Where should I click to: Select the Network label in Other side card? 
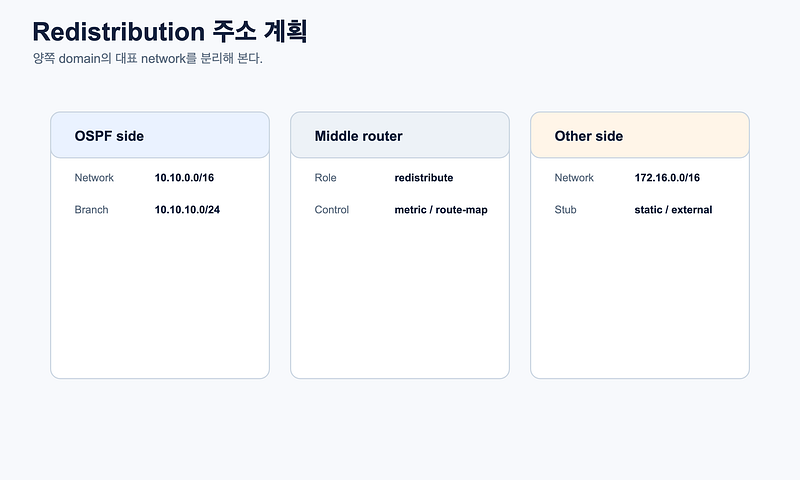(x=574, y=178)
